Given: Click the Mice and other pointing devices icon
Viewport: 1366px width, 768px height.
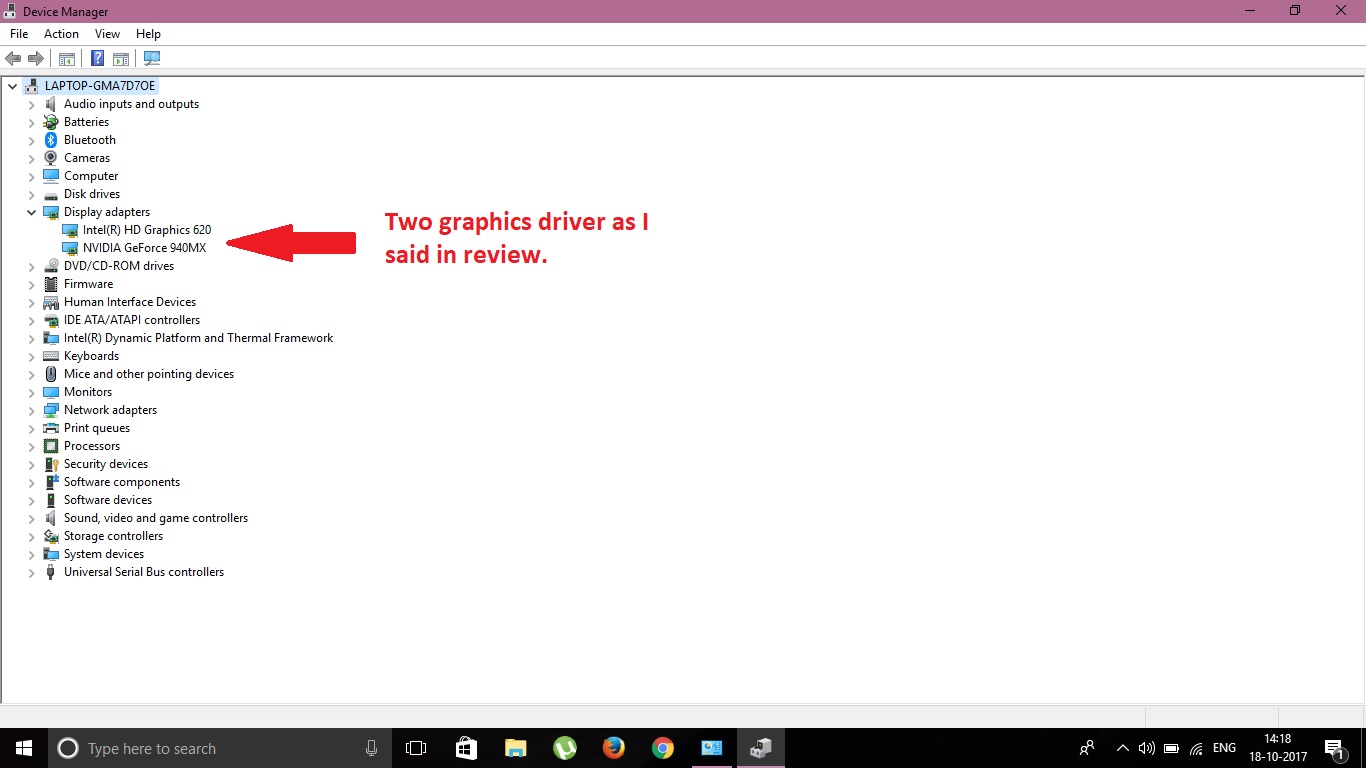Looking at the screenshot, I should [x=51, y=374].
